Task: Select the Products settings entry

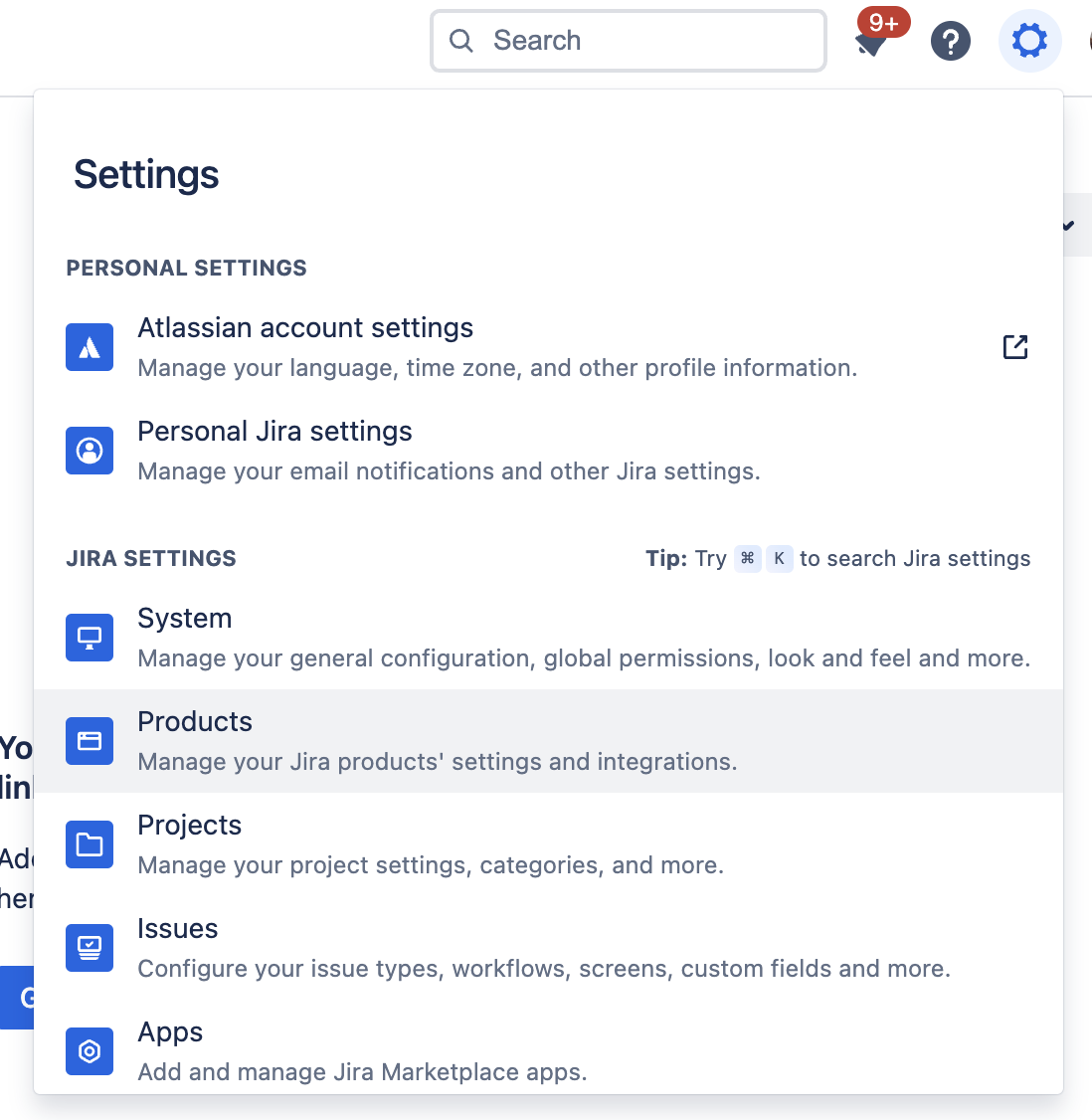Action: click(195, 721)
